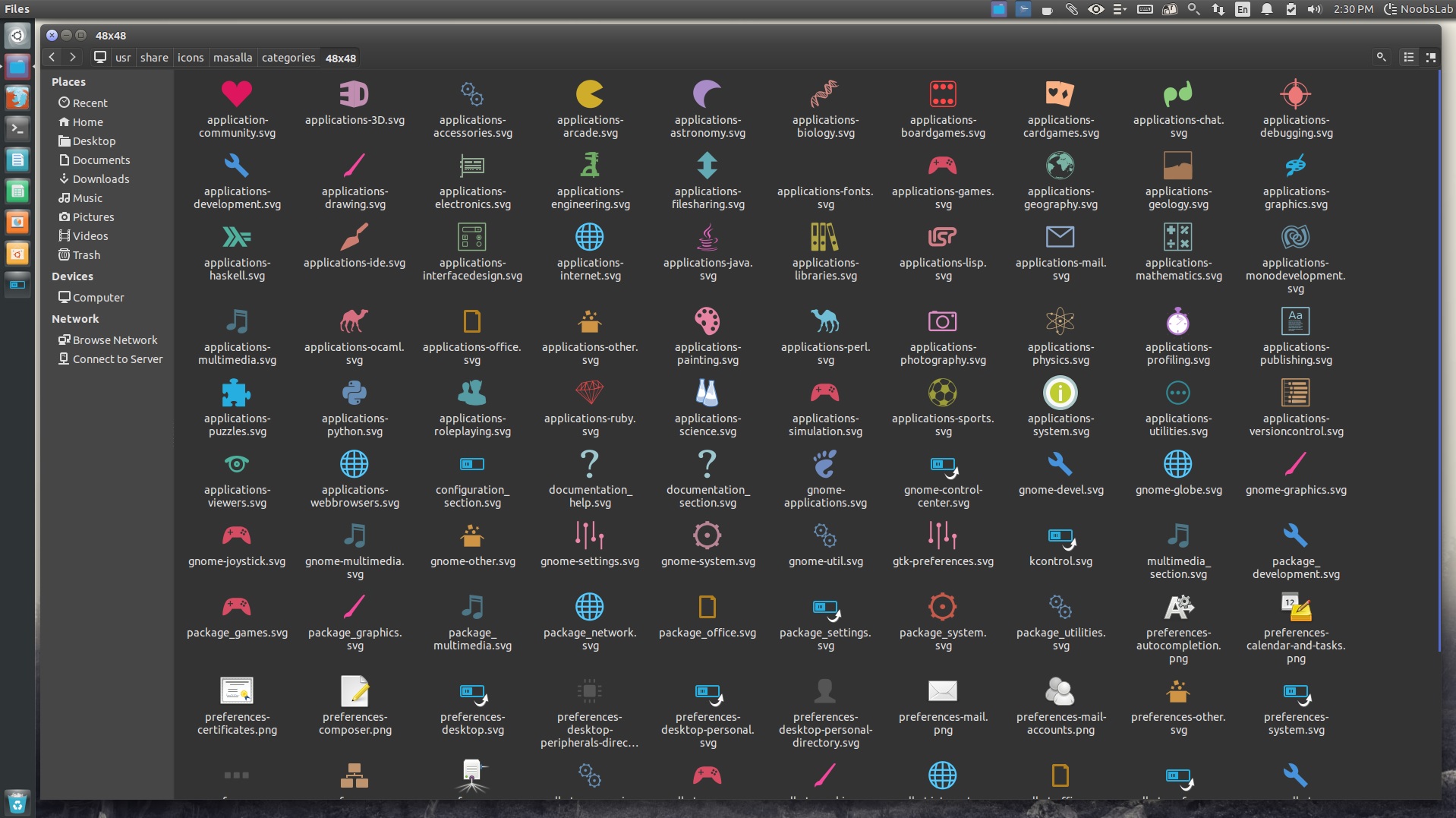Click the gnome-globe.svg icon
Screen dimensions: 1456x818
click(x=1178, y=464)
